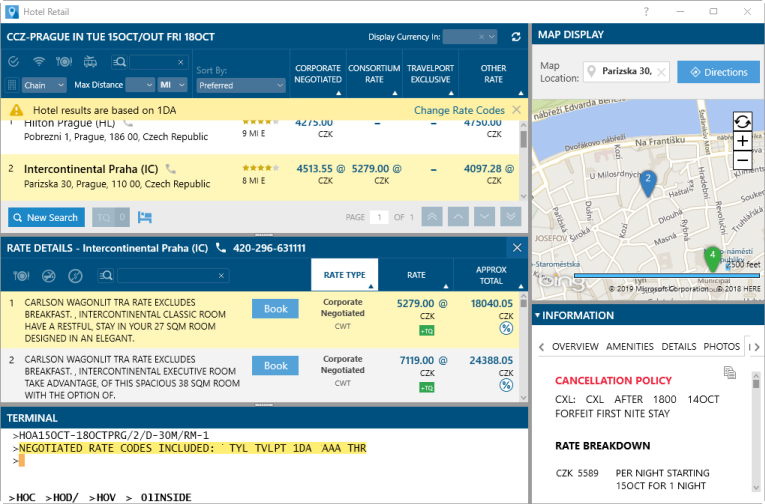Click the green +TQ badge under 5279.00

pyautogui.click(x=426, y=330)
